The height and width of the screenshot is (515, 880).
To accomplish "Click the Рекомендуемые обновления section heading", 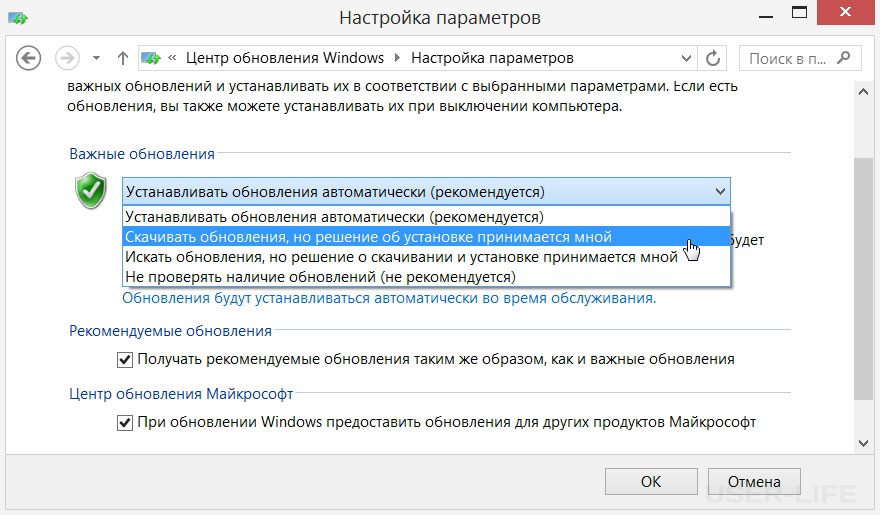I will (170, 331).
